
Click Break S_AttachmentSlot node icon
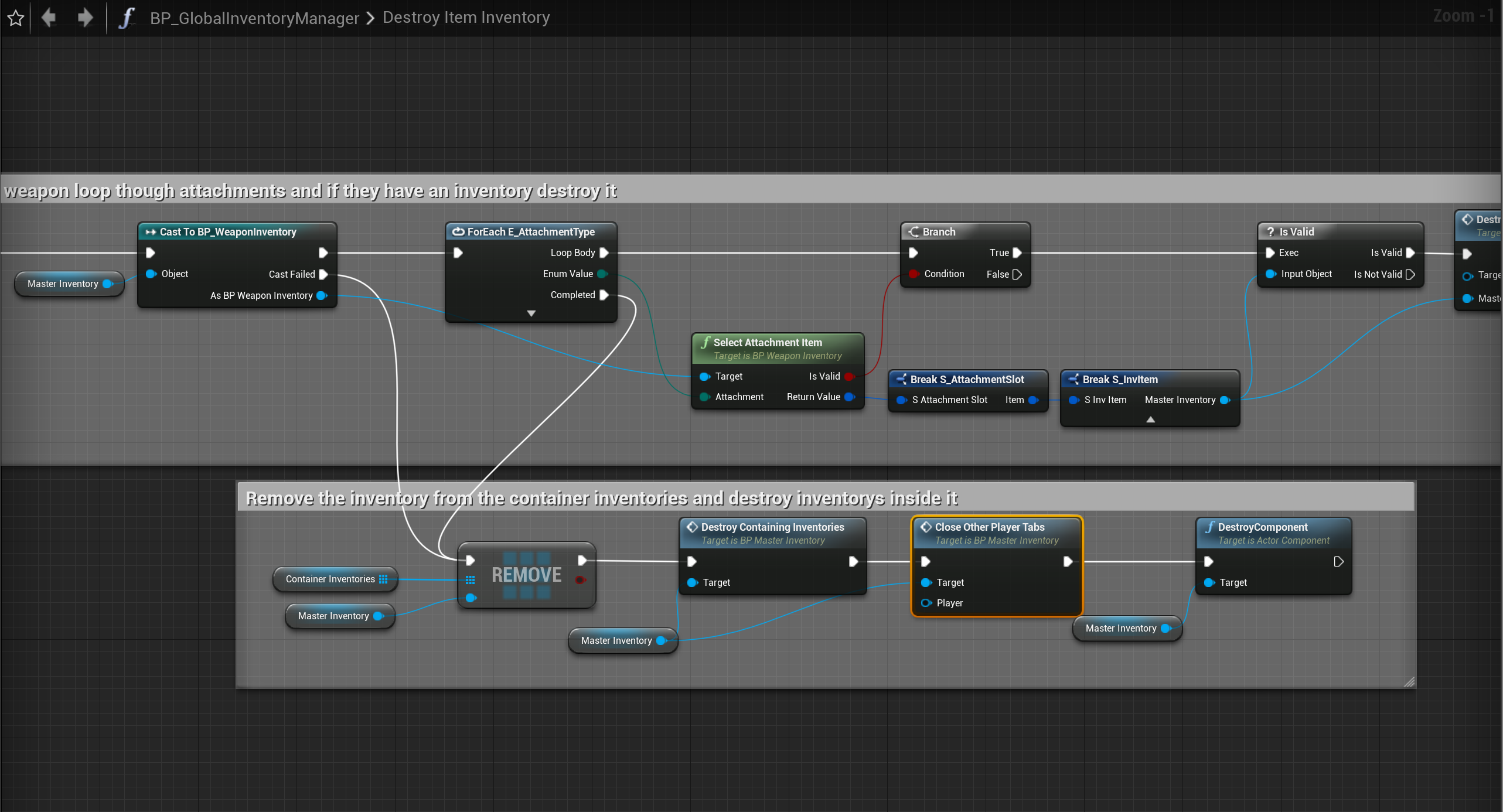click(x=901, y=380)
